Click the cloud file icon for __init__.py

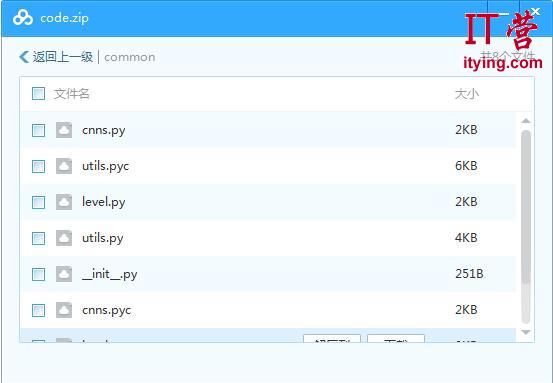click(x=64, y=274)
